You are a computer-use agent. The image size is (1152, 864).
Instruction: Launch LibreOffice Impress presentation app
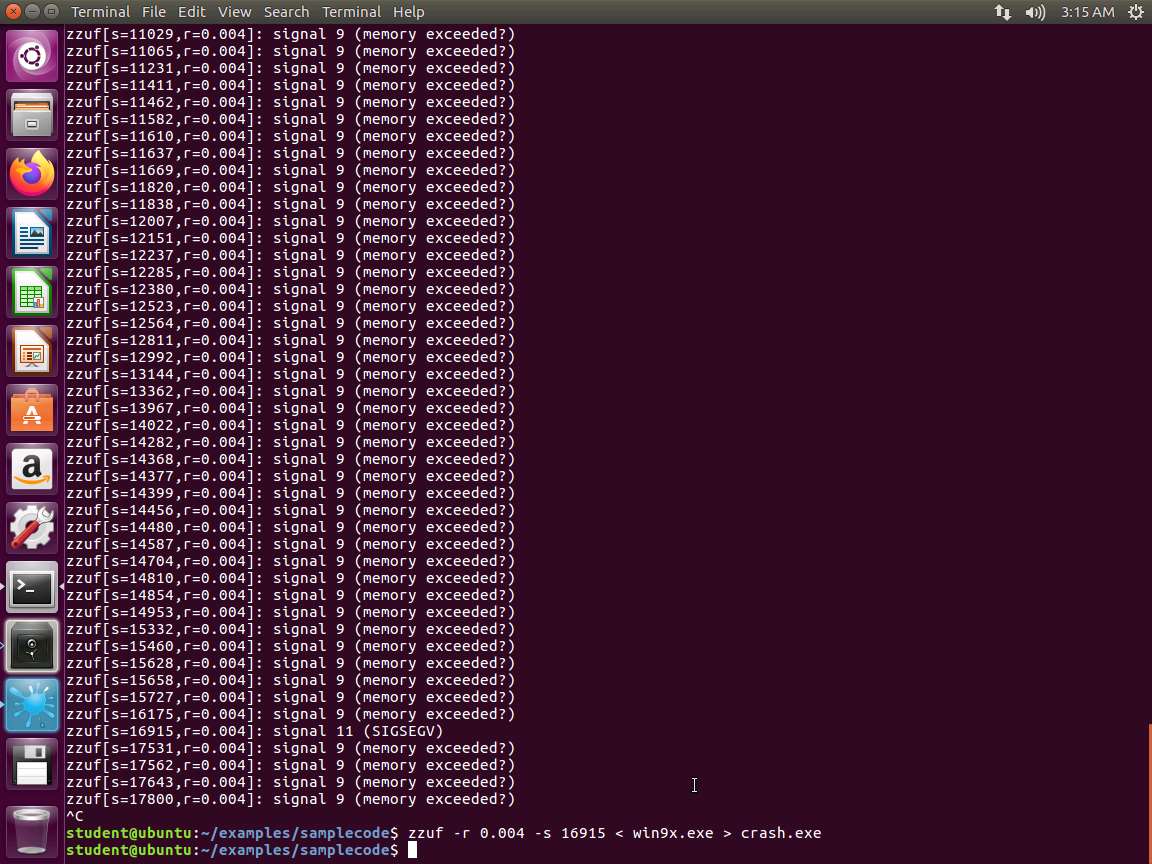(32, 352)
